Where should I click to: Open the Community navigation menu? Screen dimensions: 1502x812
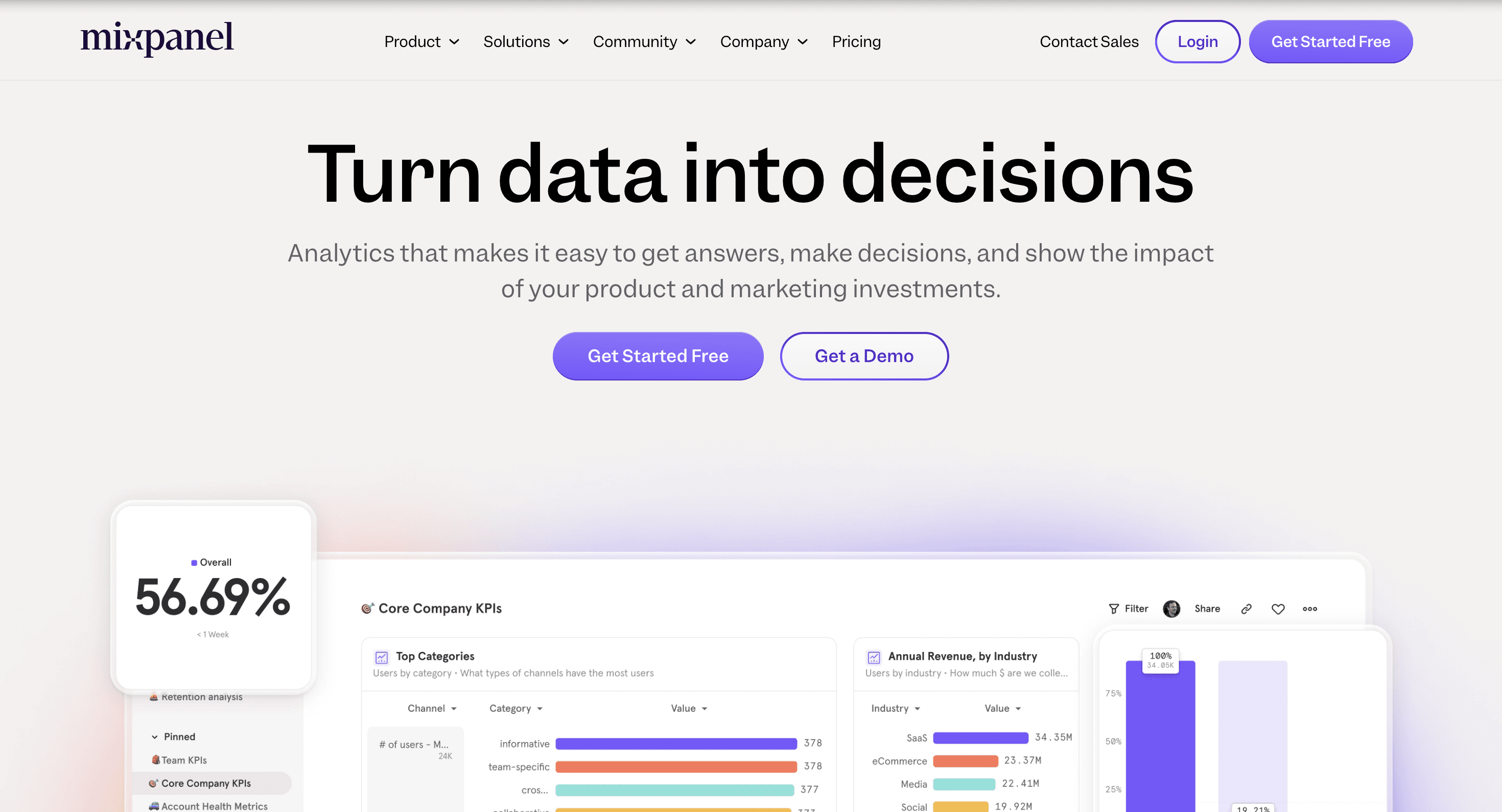click(644, 42)
